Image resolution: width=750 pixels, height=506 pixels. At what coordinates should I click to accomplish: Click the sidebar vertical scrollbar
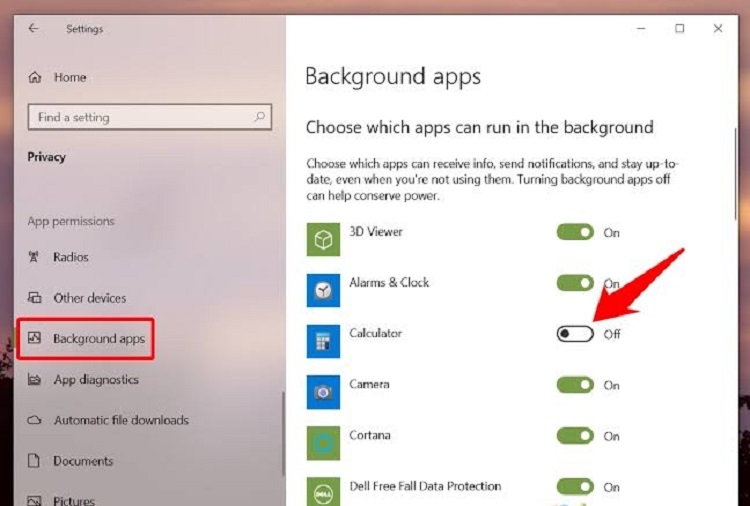[x=283, y=434]
